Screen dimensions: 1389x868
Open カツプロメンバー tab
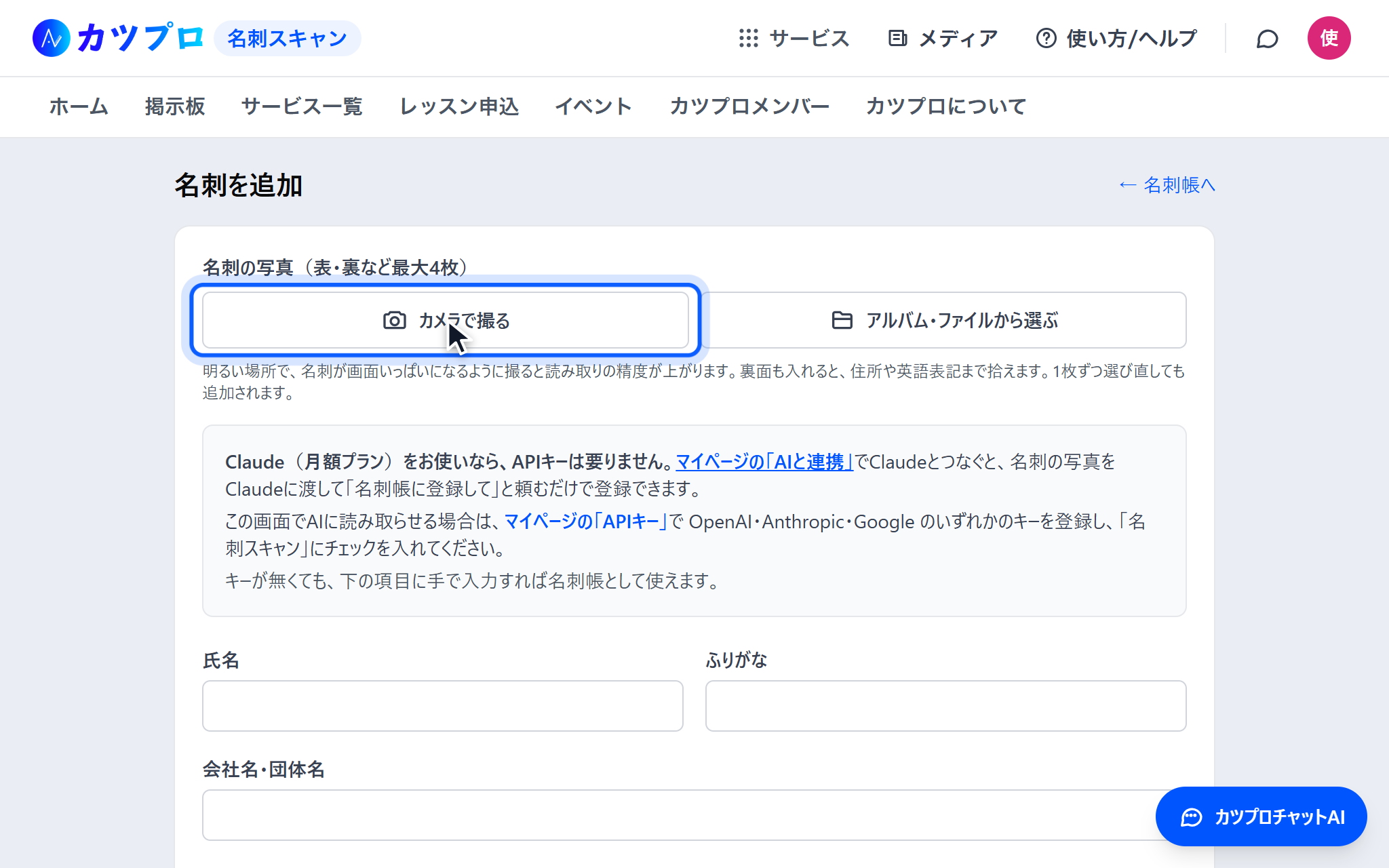[x=749, y=106]
